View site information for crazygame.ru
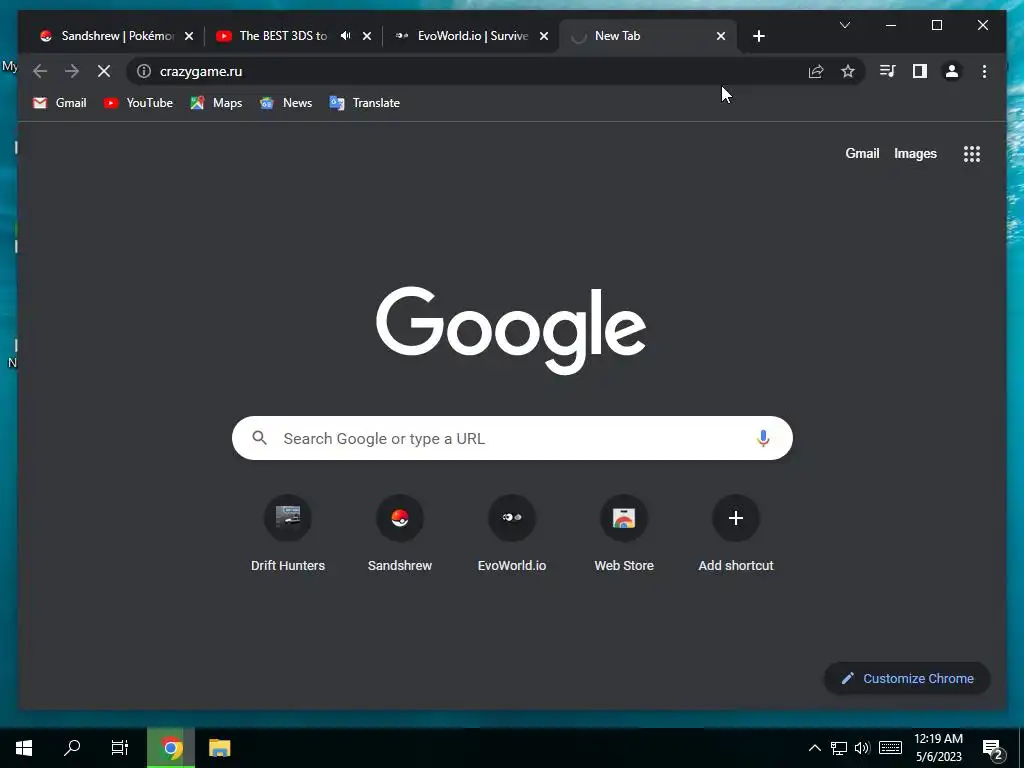1024x768 pixels. pyautogui.click(x=144, y=71)
